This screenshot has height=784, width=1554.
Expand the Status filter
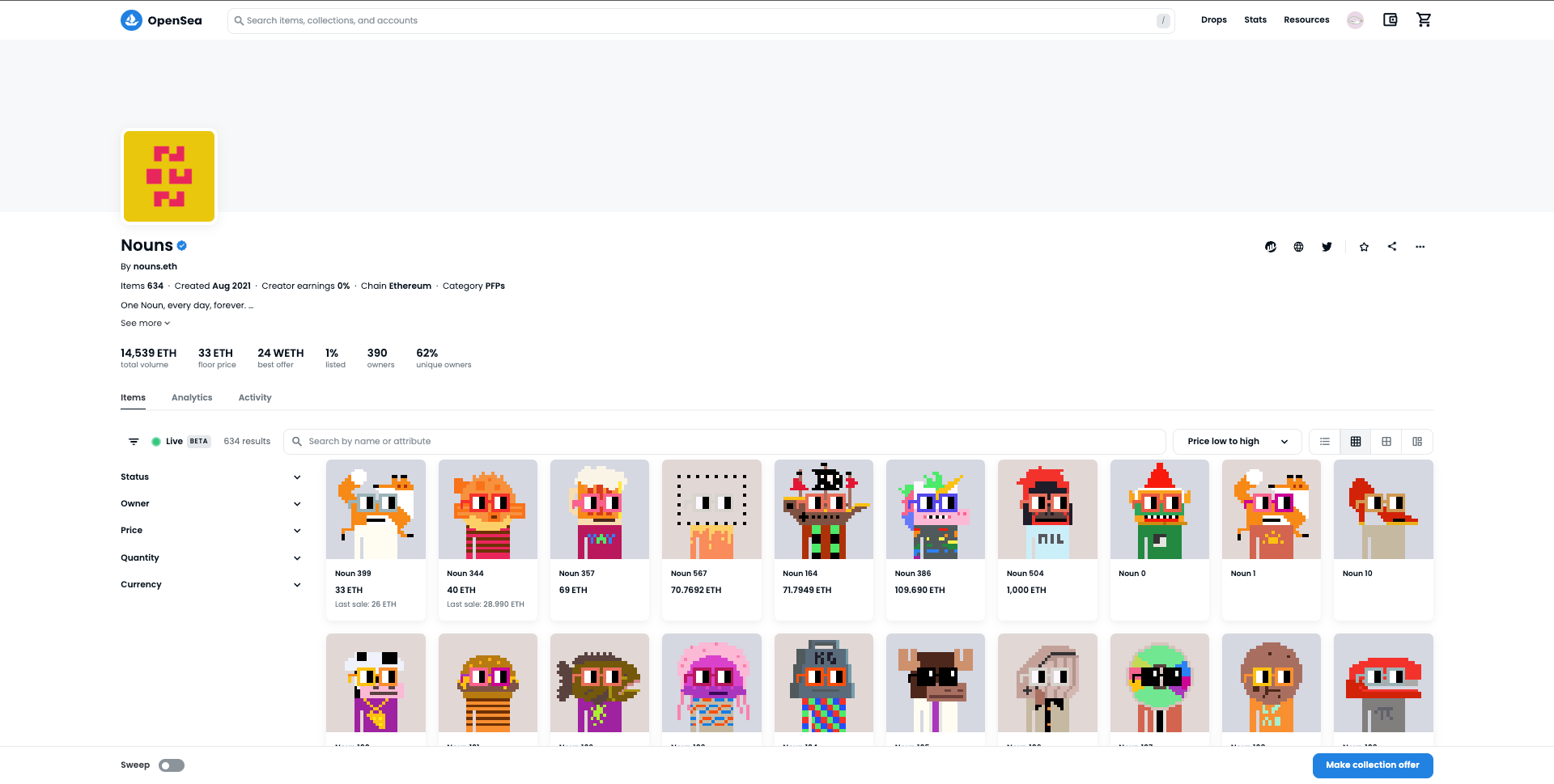[x=210, y=477]
